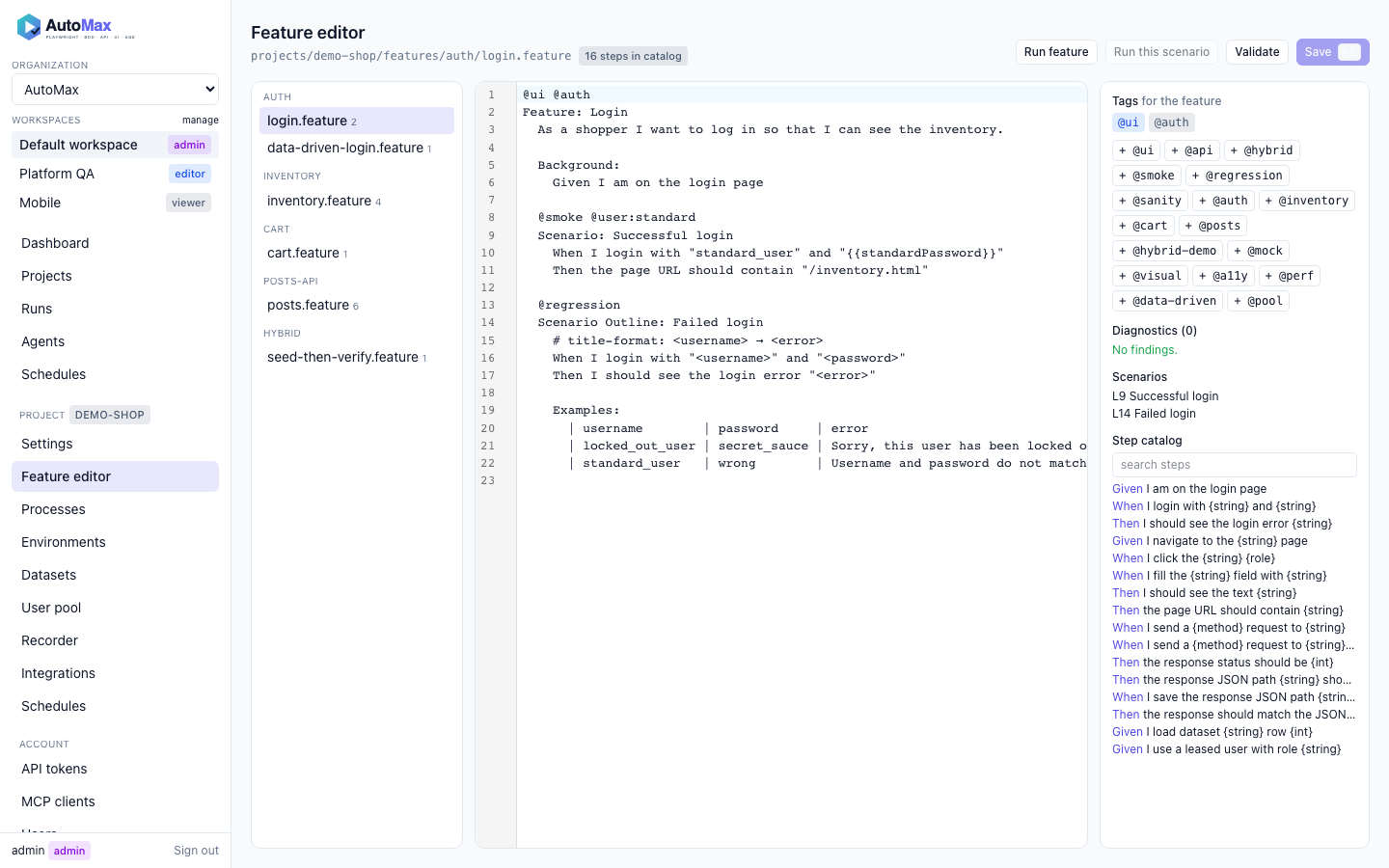
Task: Add the @a11y tag
Action: click(1224, 276)
